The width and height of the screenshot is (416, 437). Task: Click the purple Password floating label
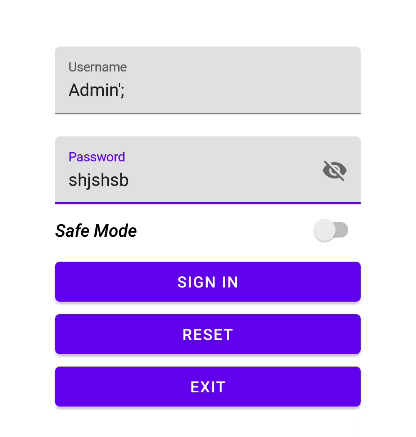pos(97,157)
